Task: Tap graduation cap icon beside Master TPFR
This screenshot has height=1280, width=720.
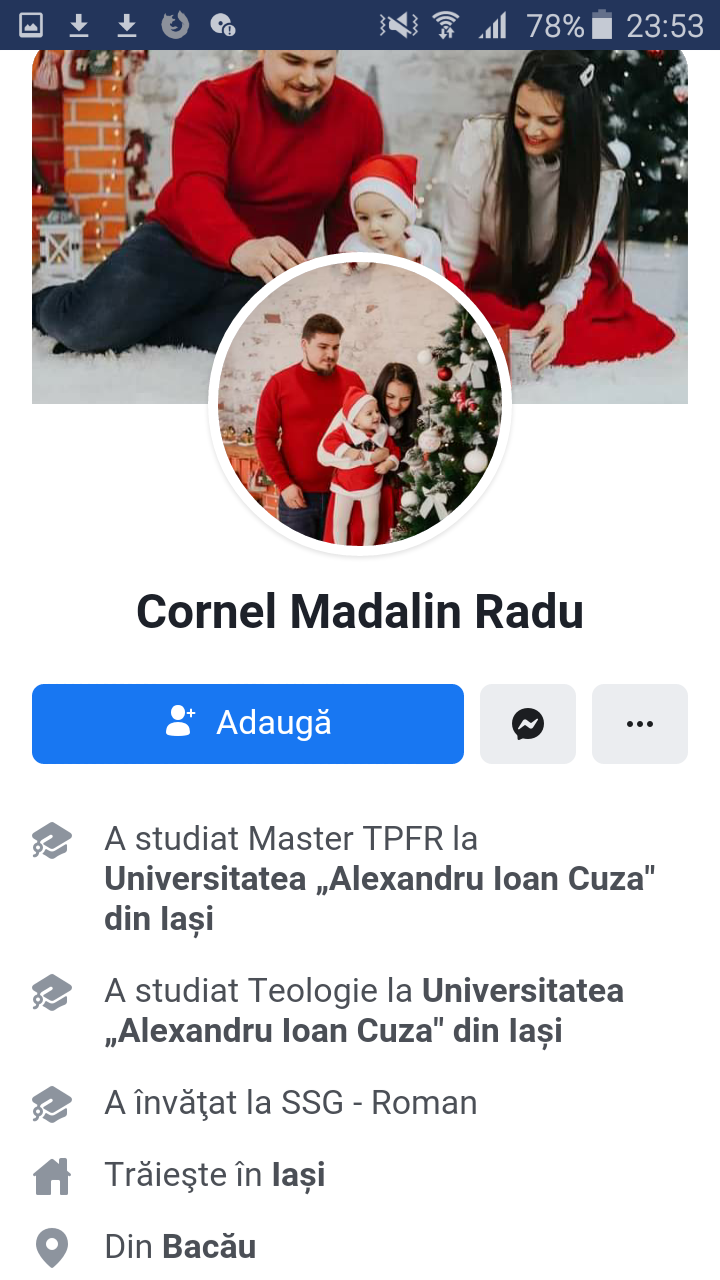Action: [52, 841]
